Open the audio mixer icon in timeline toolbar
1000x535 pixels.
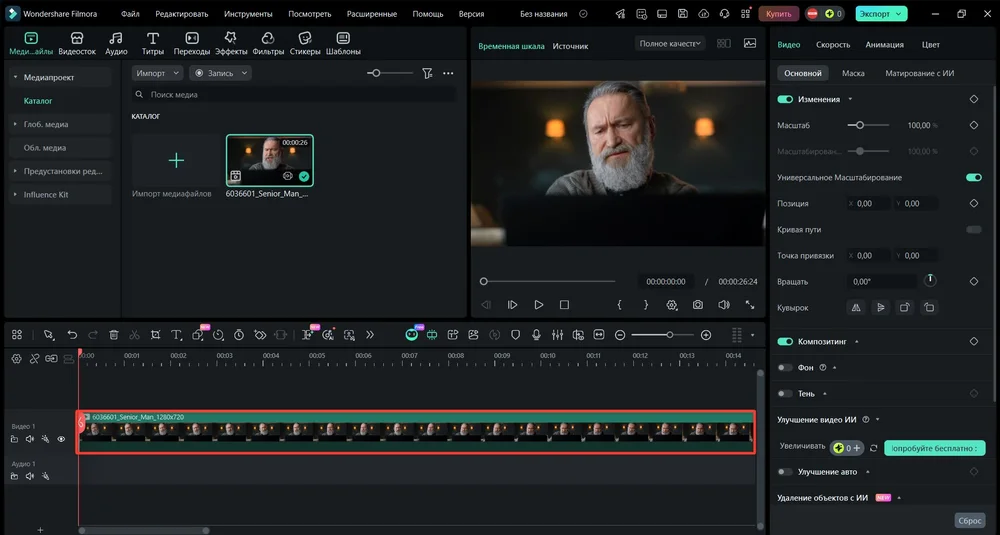point(558,335)
